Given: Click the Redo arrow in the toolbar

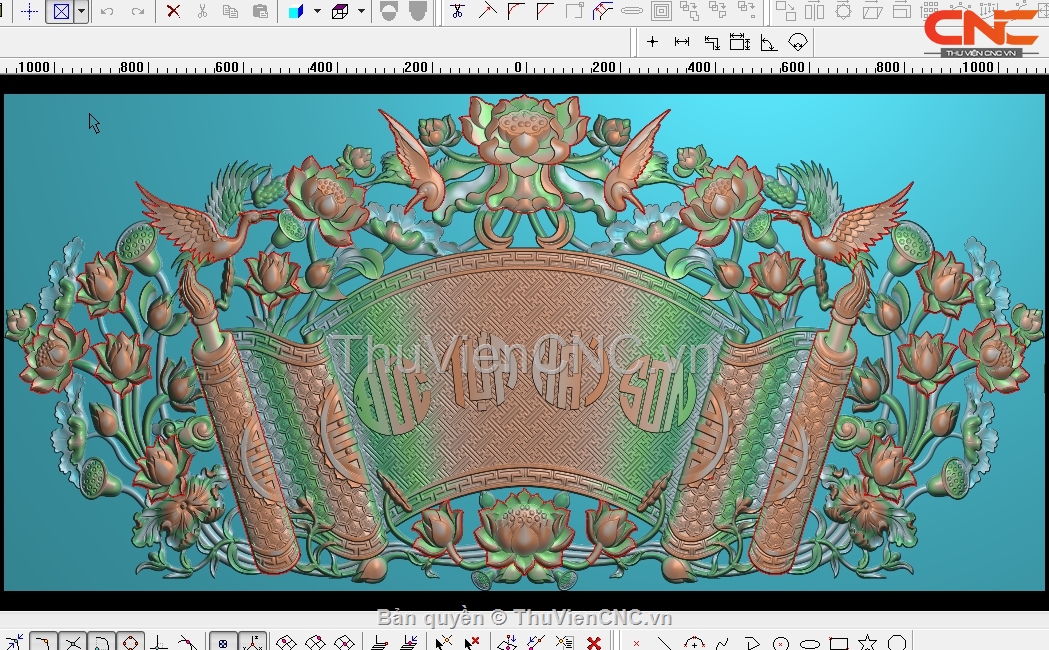Looking at the screenshot, I should point(138,12).
